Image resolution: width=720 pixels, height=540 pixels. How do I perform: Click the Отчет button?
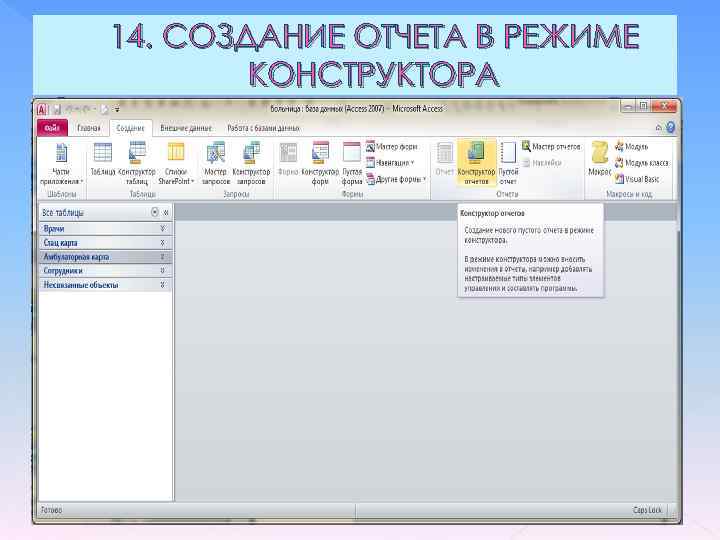point(444,159)
